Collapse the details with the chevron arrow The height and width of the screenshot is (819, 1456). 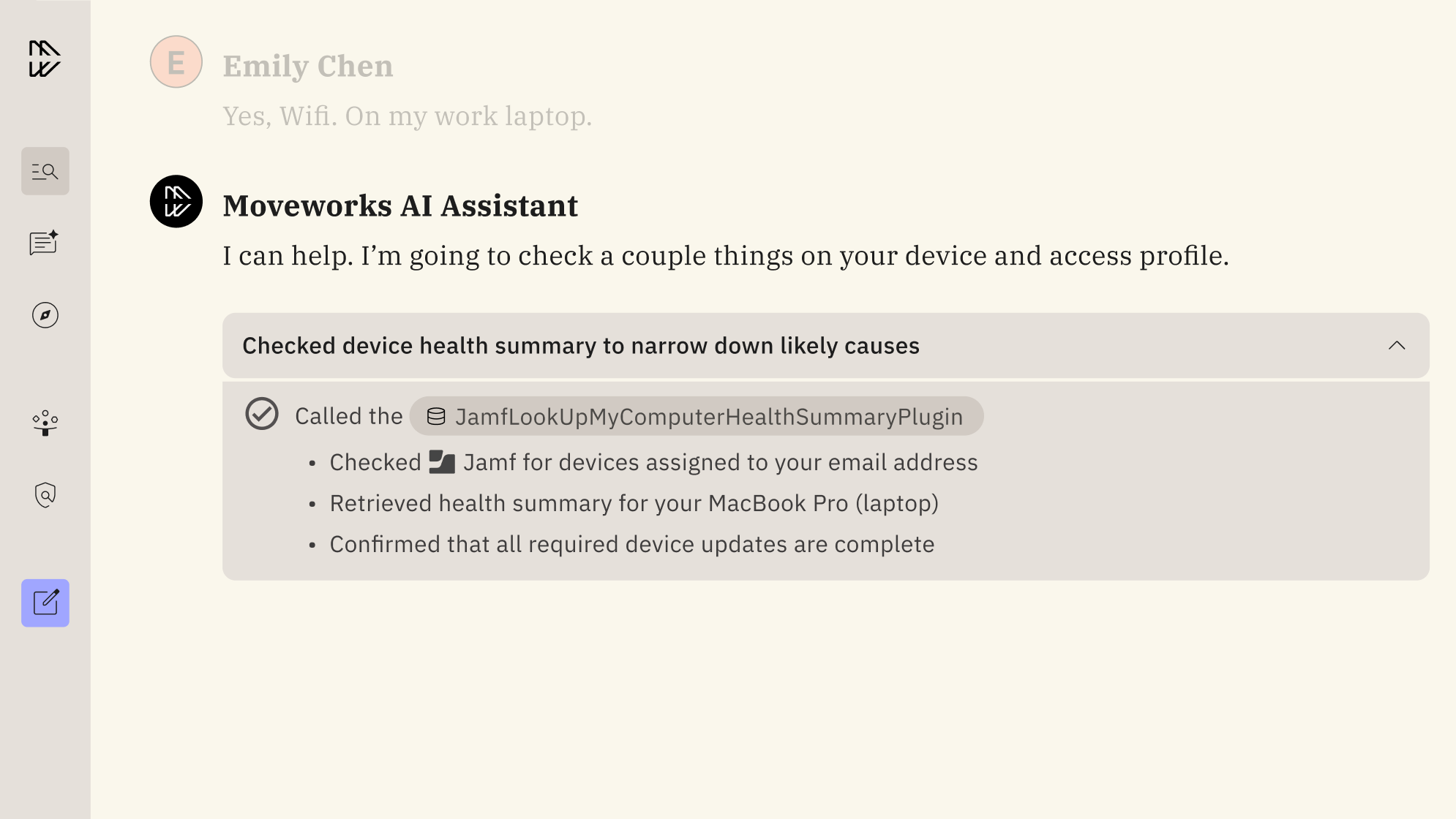(x=1396, y=346)
